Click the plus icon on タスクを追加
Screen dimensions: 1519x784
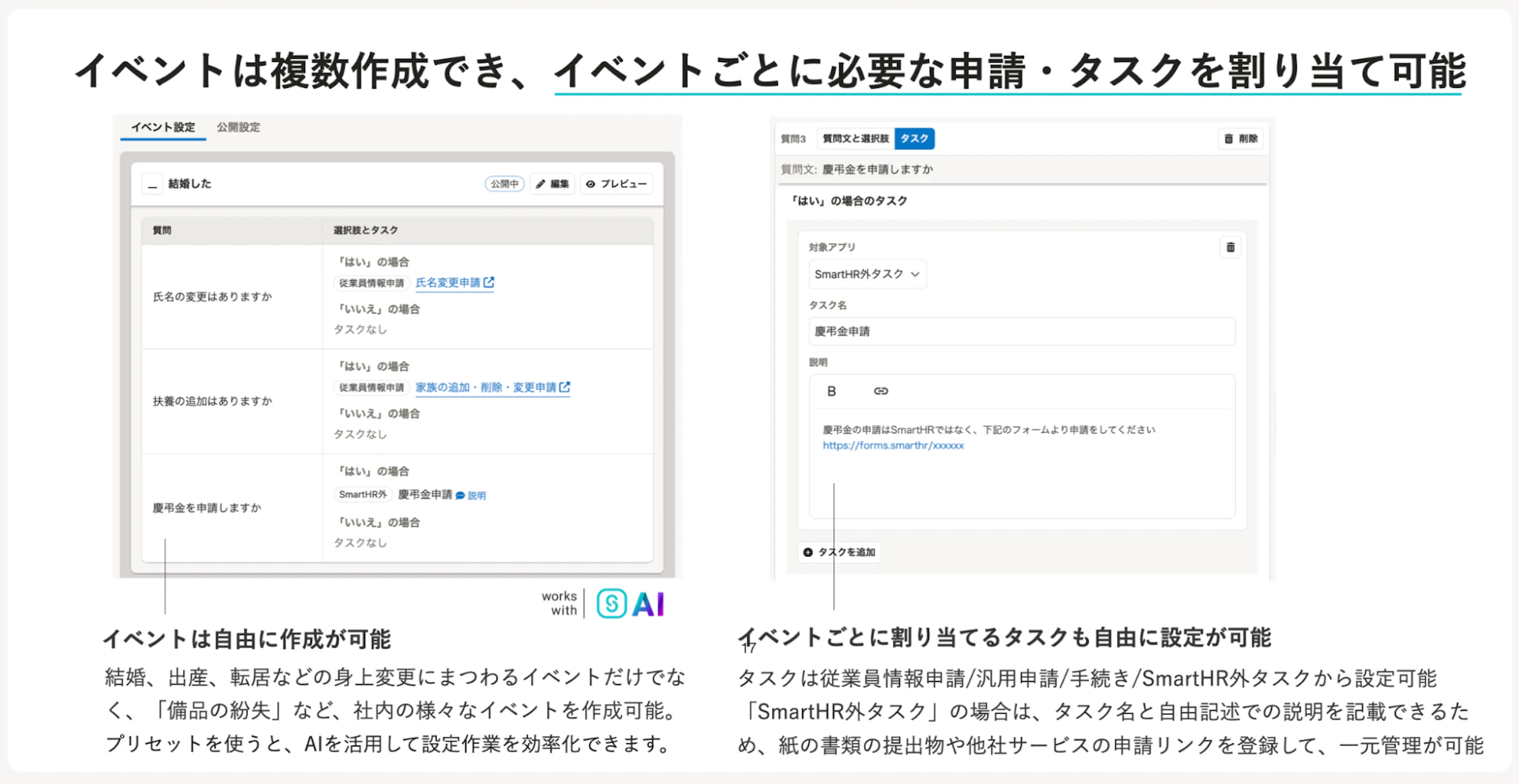(x=808, y=552)
